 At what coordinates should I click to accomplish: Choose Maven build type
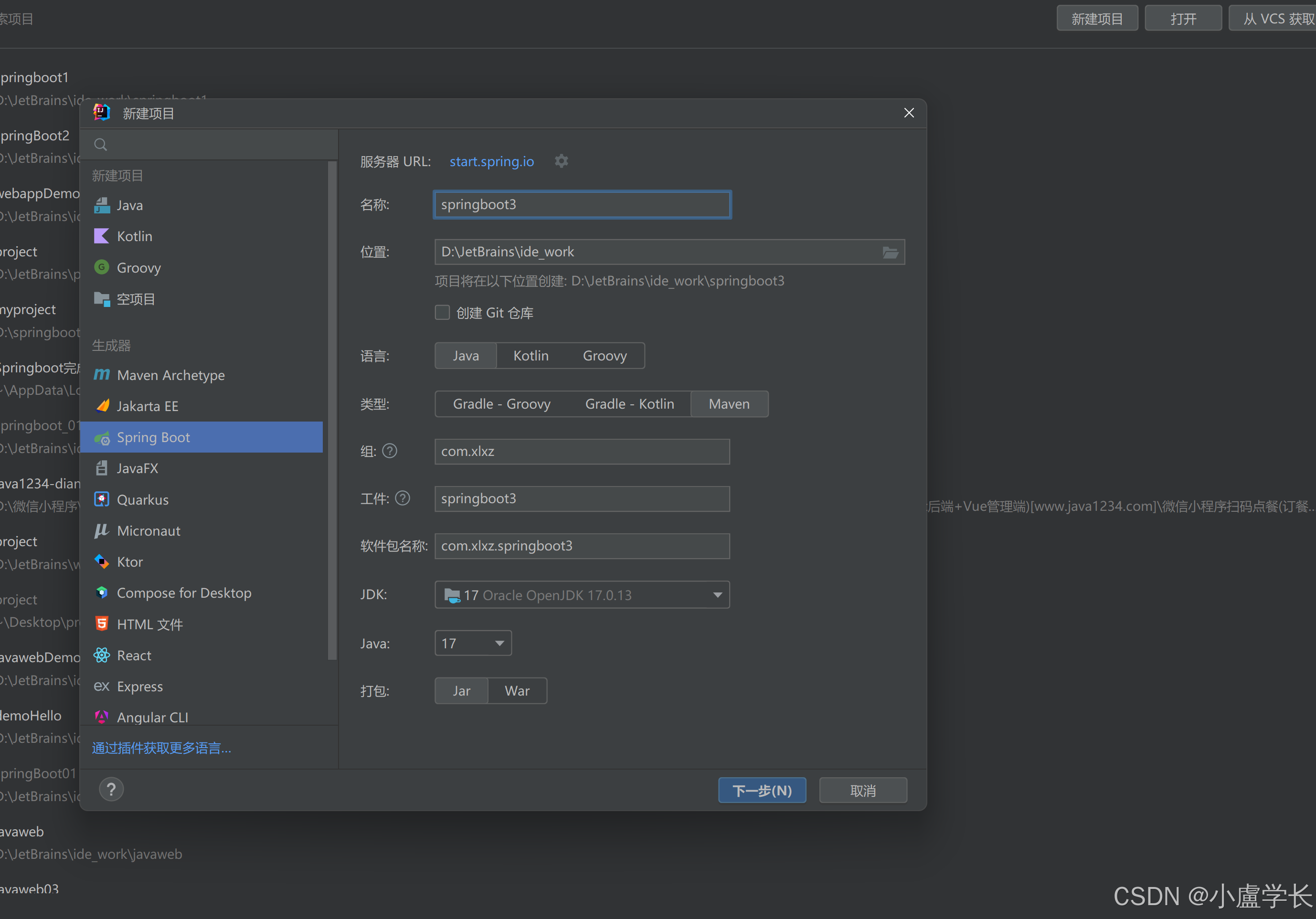click(x=729, y=404)
